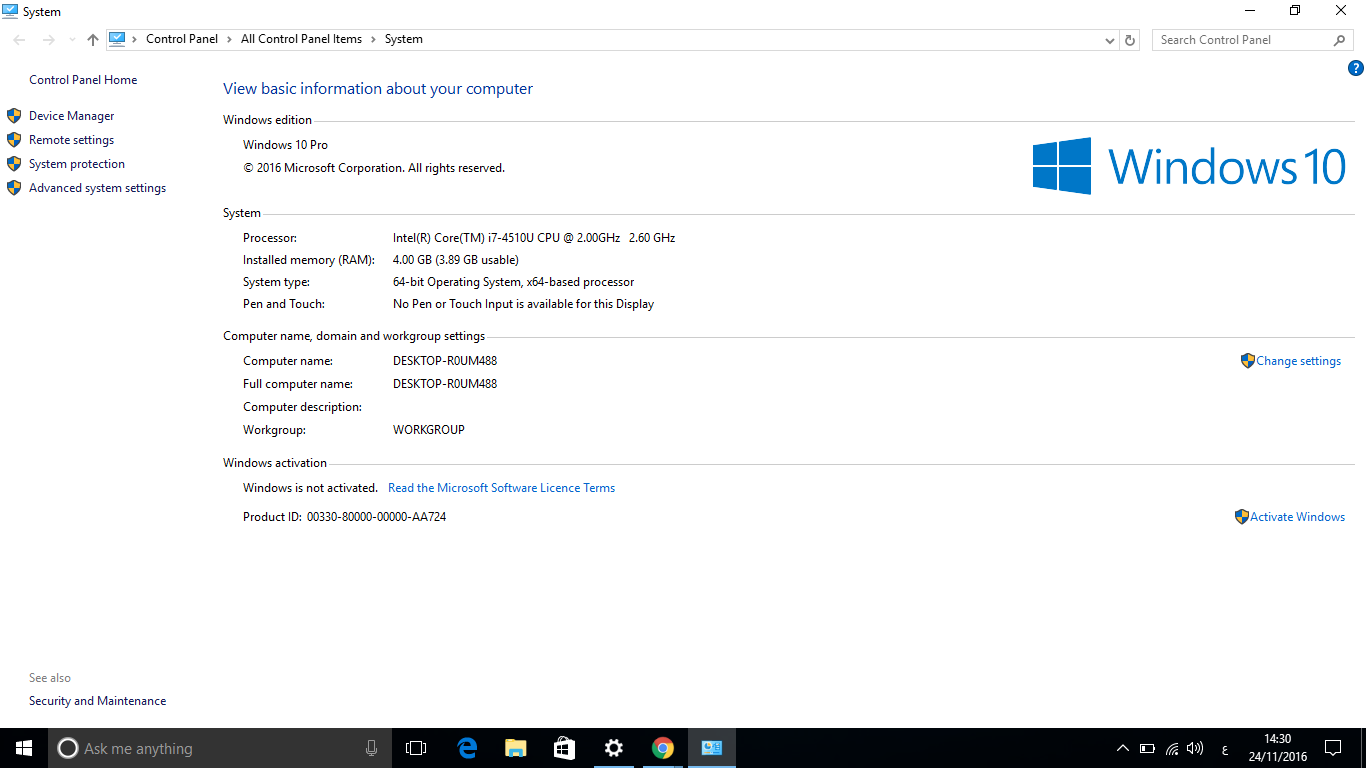
Task: Open the Wi-Fi network flyout
Action: click(x=1172, y=748)
